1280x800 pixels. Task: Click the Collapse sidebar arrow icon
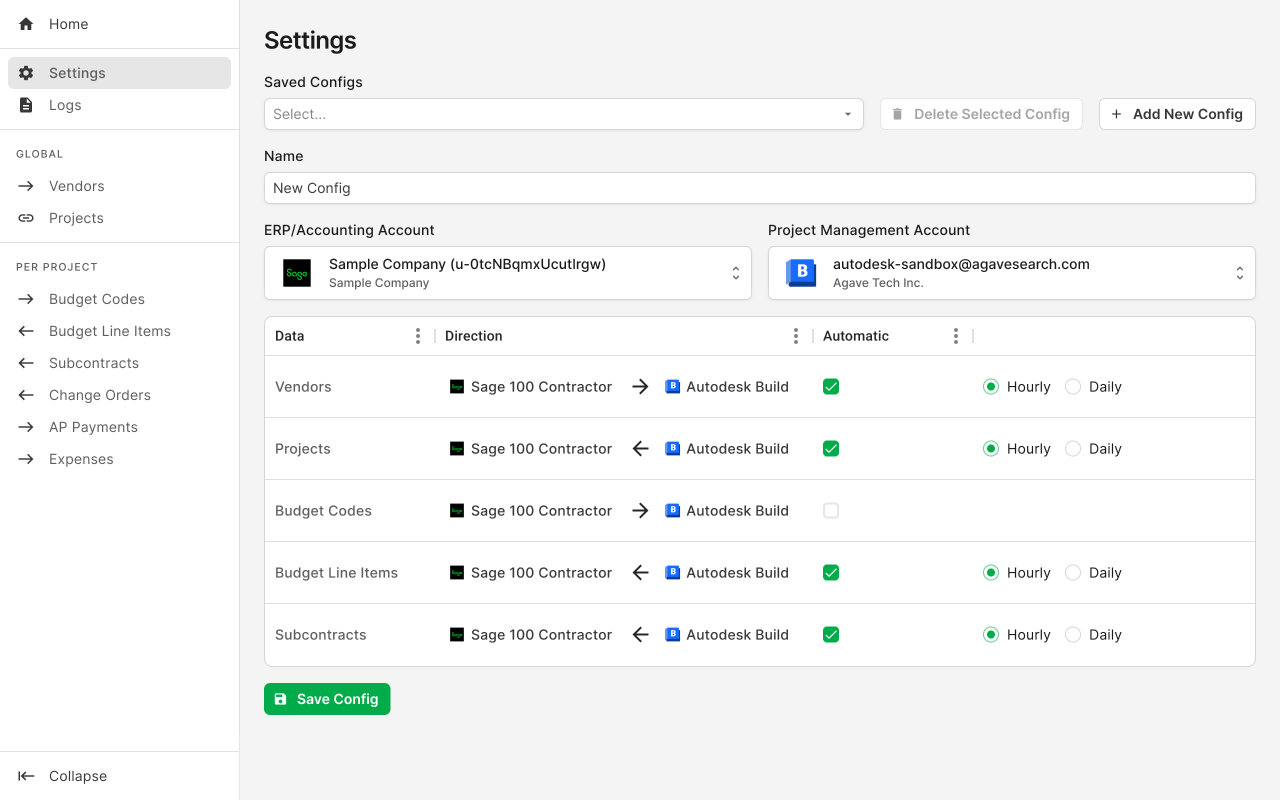tap(26, 776)
